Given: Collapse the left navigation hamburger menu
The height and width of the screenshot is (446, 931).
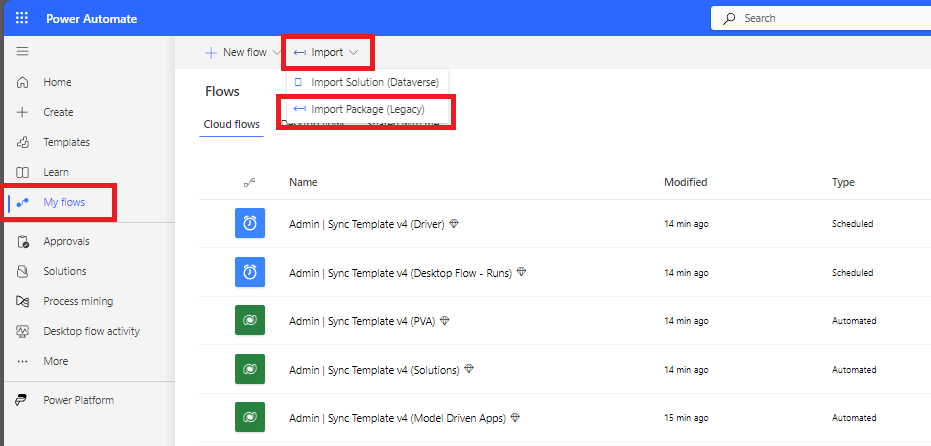Looking at the screenshot, I should click(x=23, y=52).
